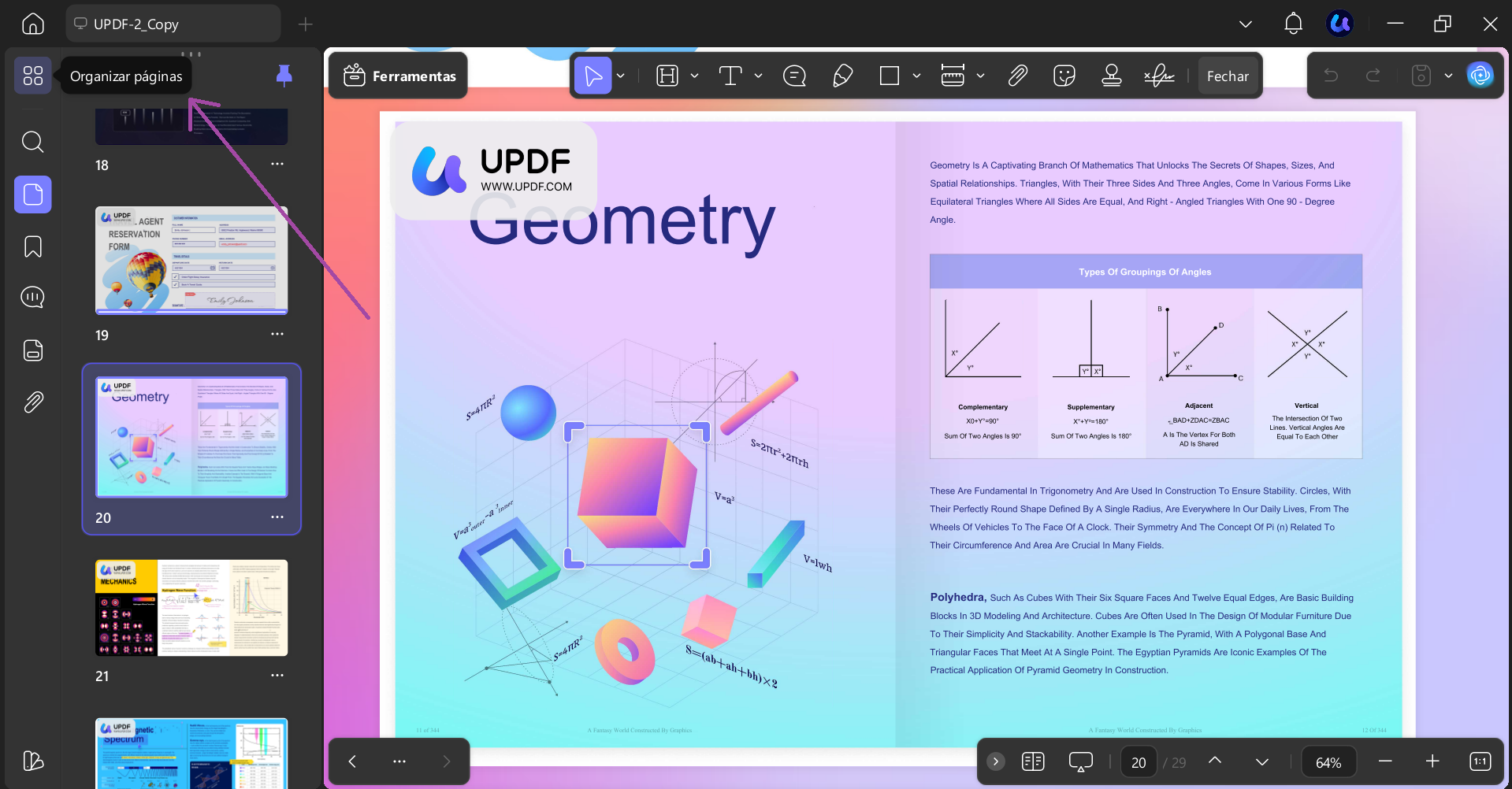Open more options in bottom-left navigation bar
1512x789 pixels.
point(399,761)
